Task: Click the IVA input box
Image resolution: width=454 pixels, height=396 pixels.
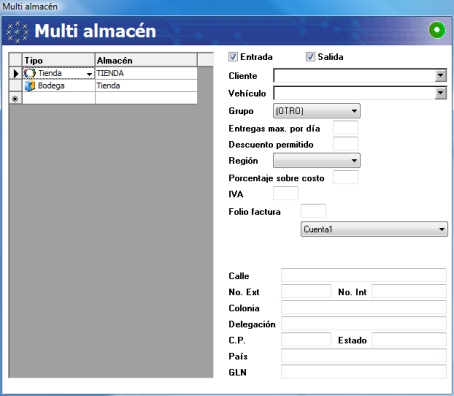Action: point(286,193)
